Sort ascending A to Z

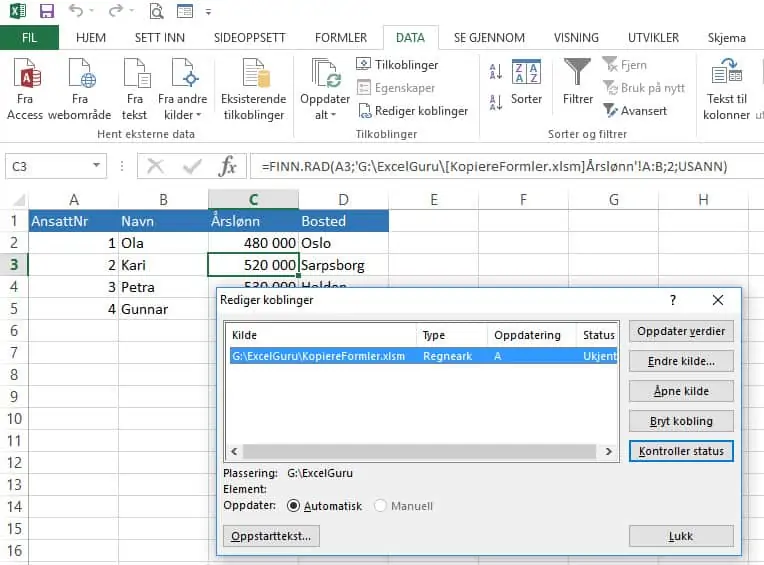point(496,72)
